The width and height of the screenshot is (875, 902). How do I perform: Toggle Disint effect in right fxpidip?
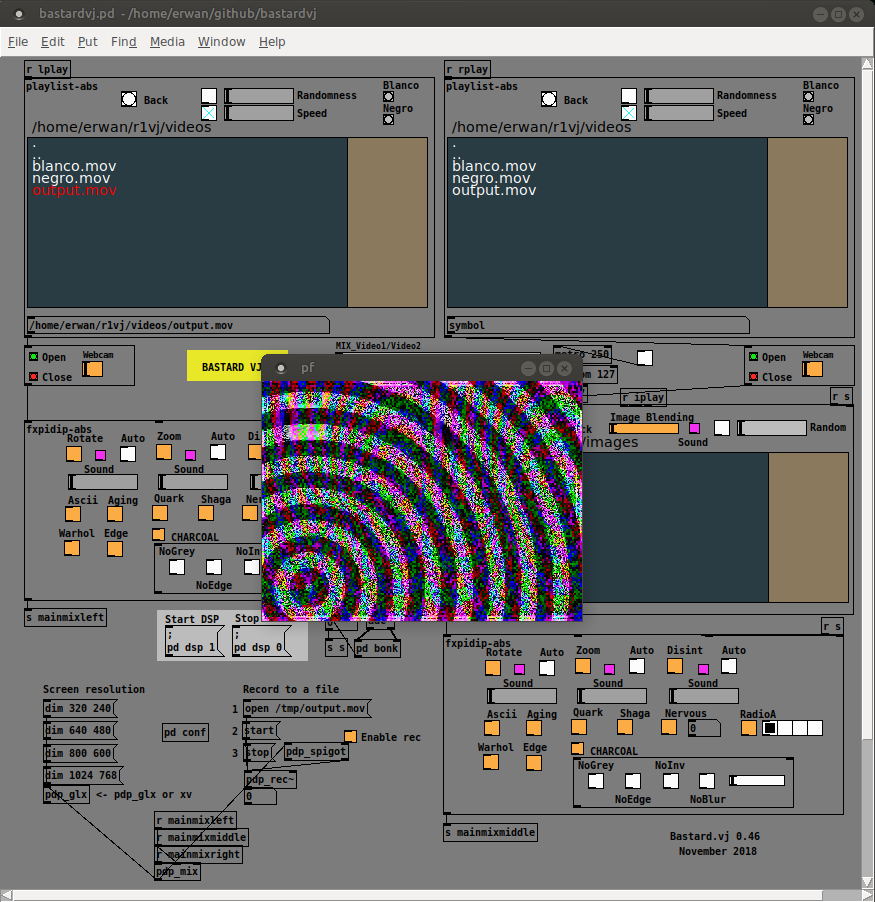coord(675,666)
